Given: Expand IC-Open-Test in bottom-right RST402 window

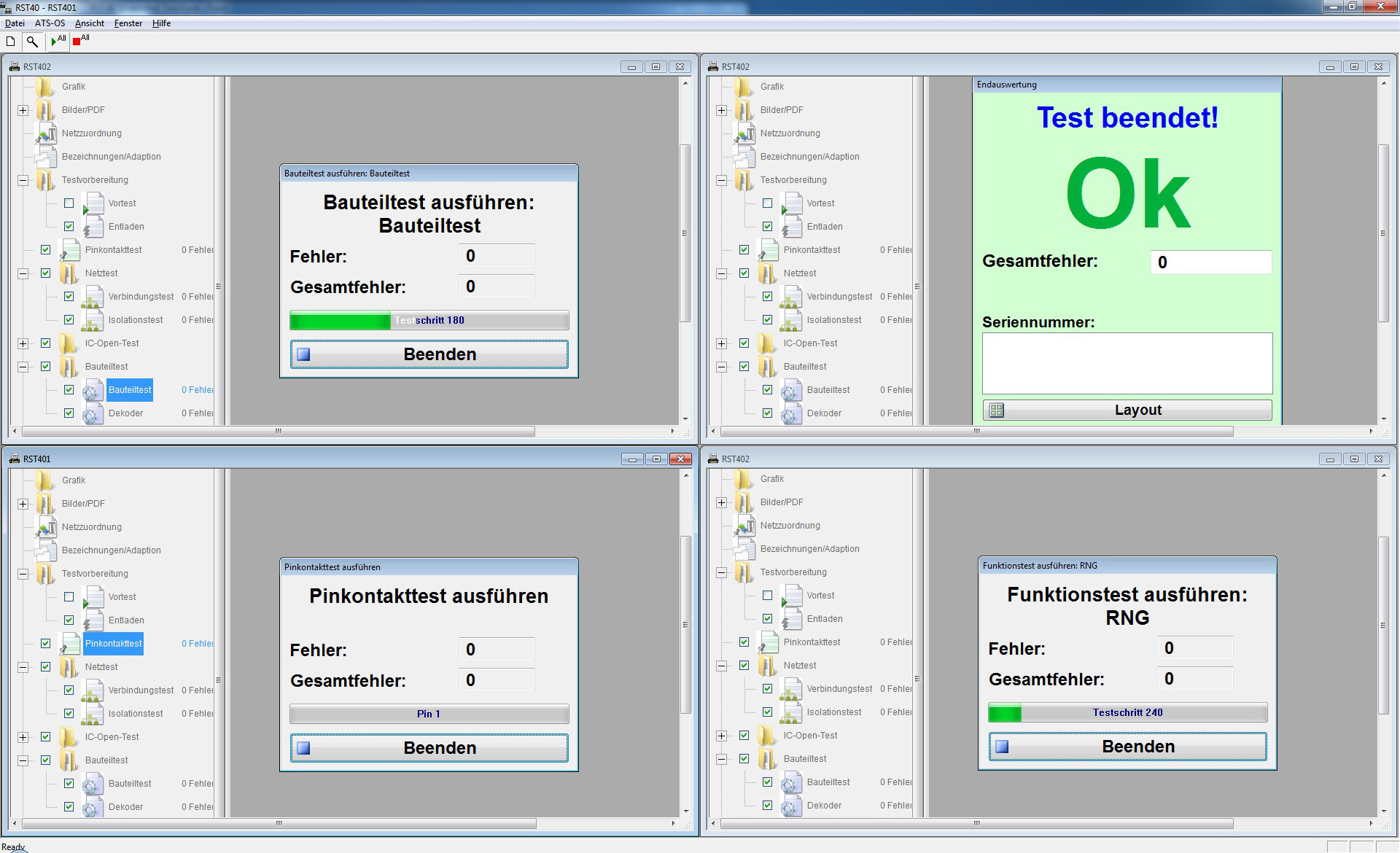Looking at the screenshot, I should (721, 736).
